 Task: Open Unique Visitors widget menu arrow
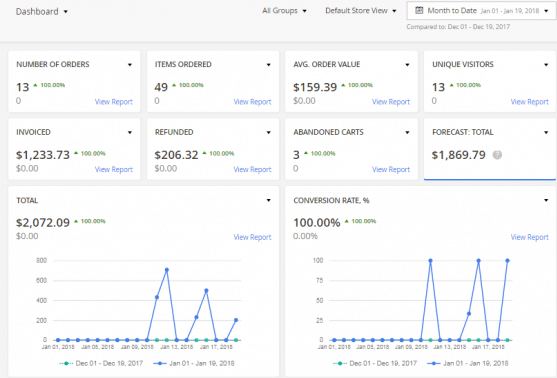click(546, 65)
